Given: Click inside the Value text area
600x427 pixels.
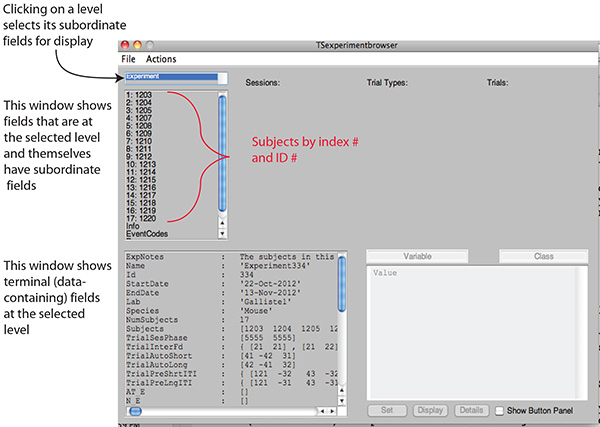Looking at the screenshot, I should [x=475, y=330].
